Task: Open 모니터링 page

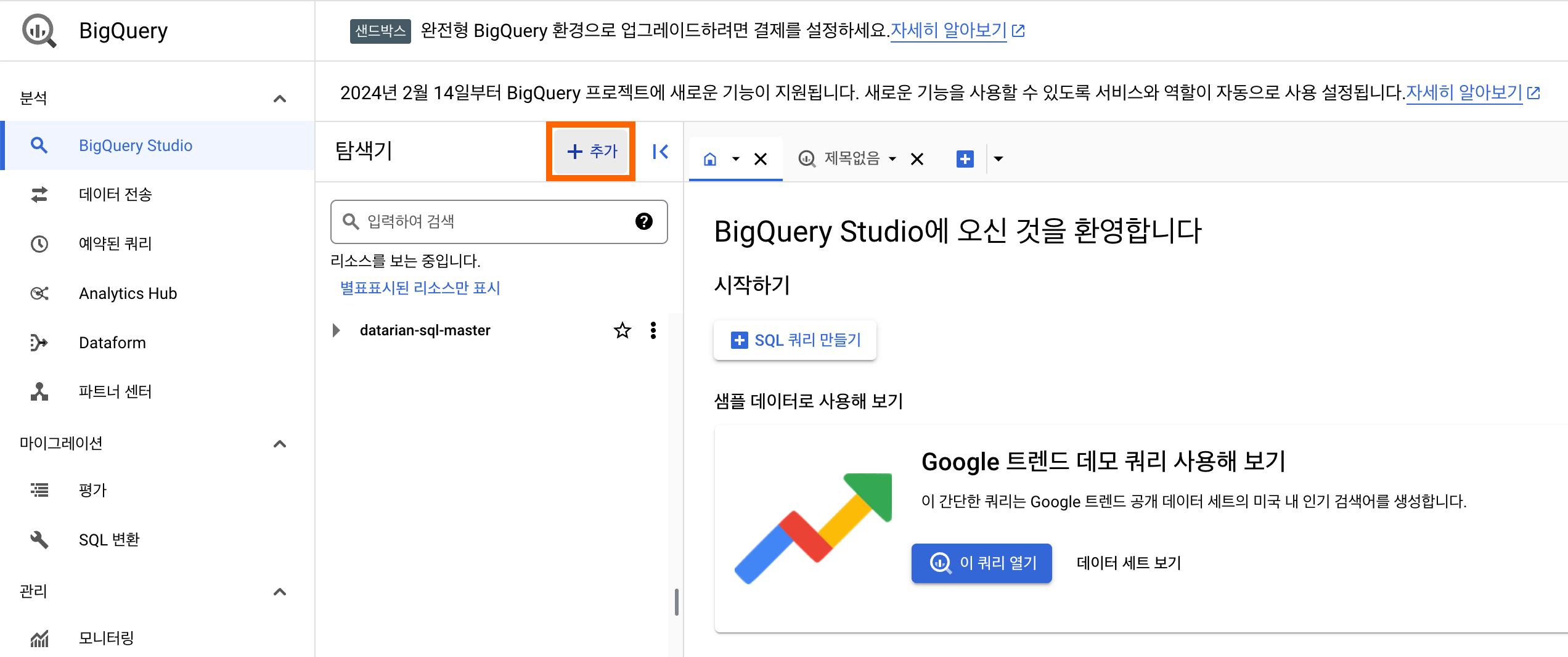Action: click(x=158, y=639)
